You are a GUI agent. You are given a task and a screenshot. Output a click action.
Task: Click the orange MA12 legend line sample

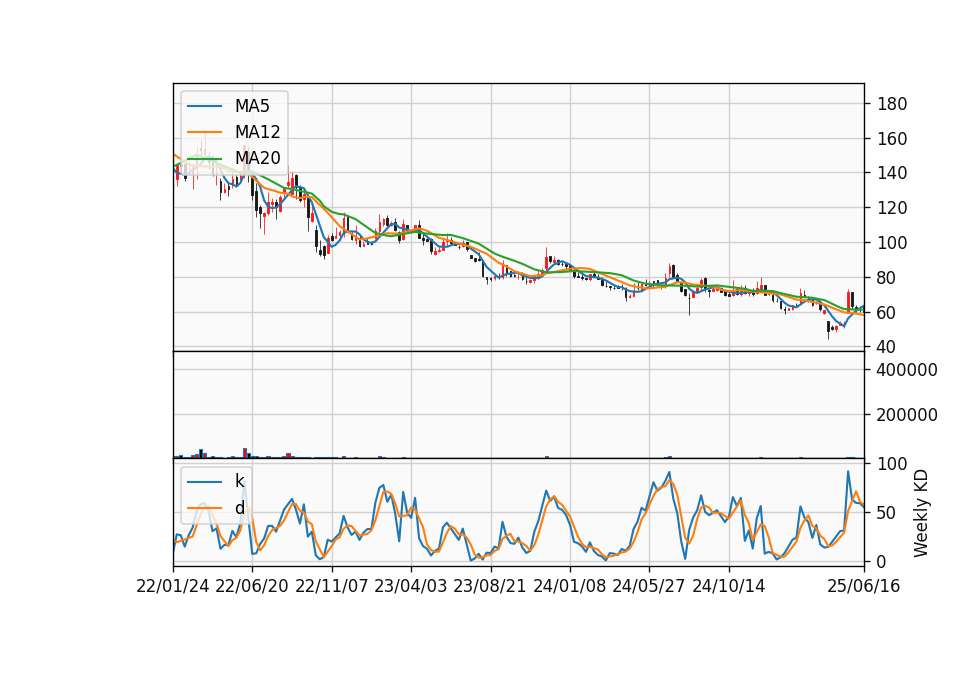[x=204, y=132]
